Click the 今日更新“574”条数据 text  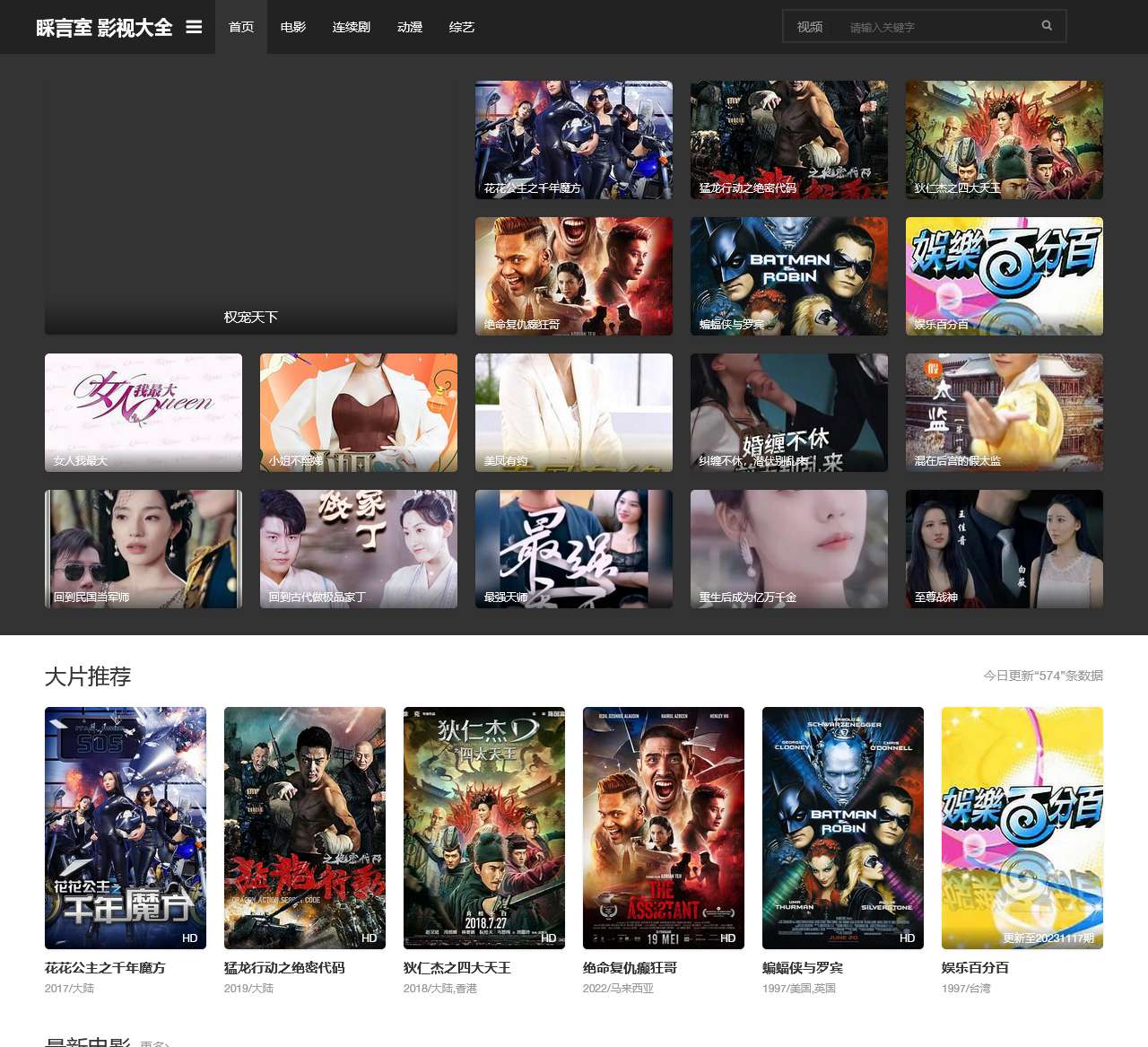[x=1043, y=676]
